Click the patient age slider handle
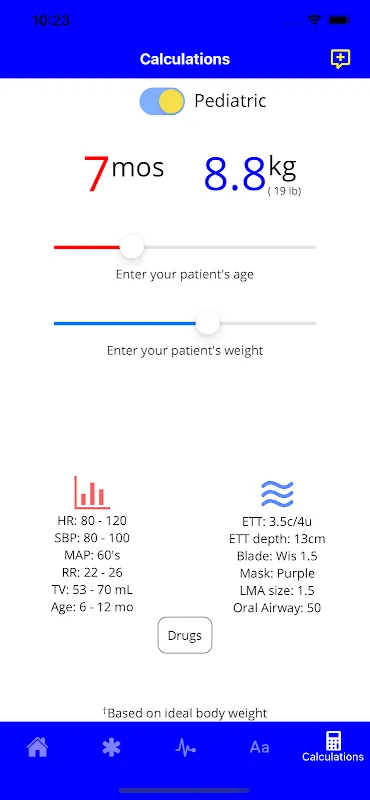The width and height of the screenshot is (370, 800). pyautogui.click(x=132, y=247)
